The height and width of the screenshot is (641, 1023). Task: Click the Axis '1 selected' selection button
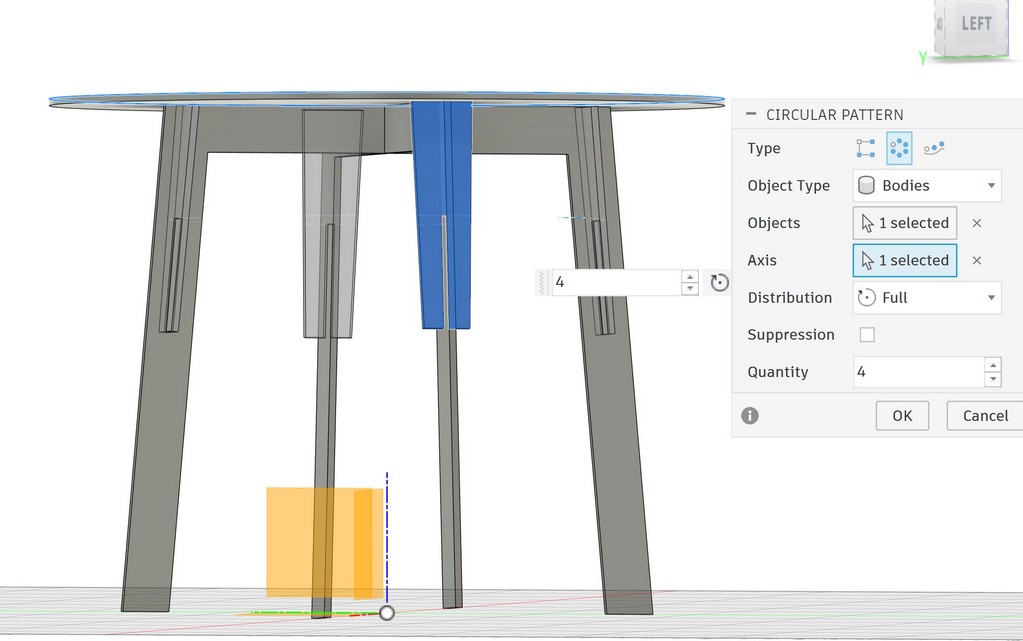pos(905,260)
